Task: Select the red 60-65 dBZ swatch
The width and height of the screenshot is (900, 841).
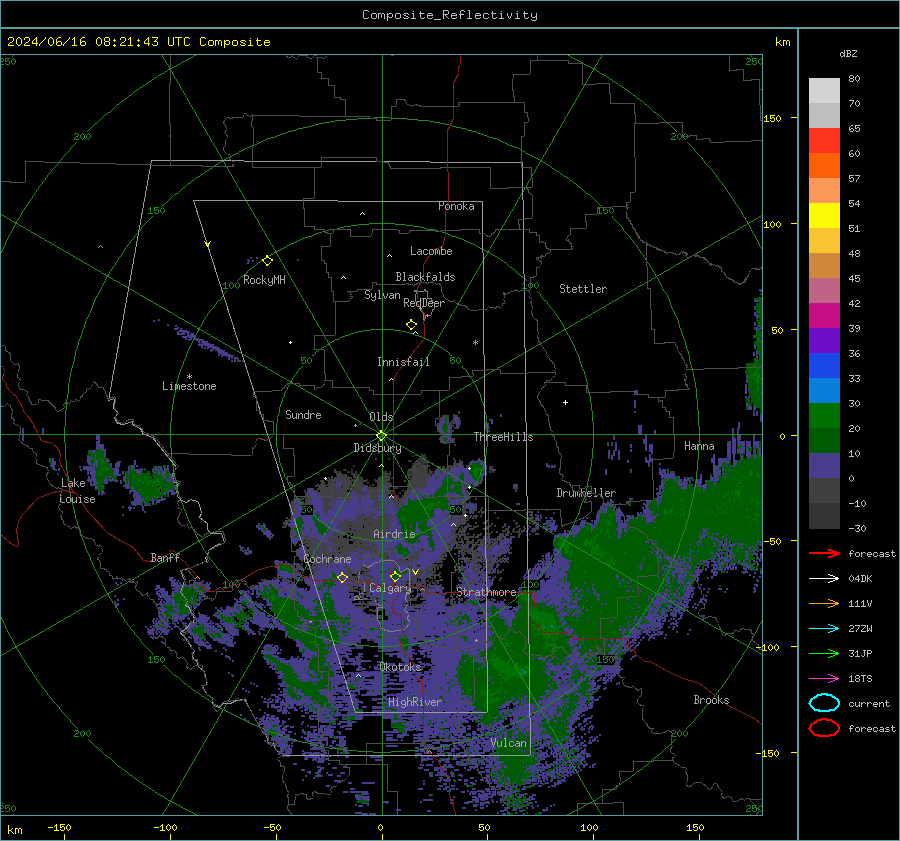Action: click(x=824, y=140)
